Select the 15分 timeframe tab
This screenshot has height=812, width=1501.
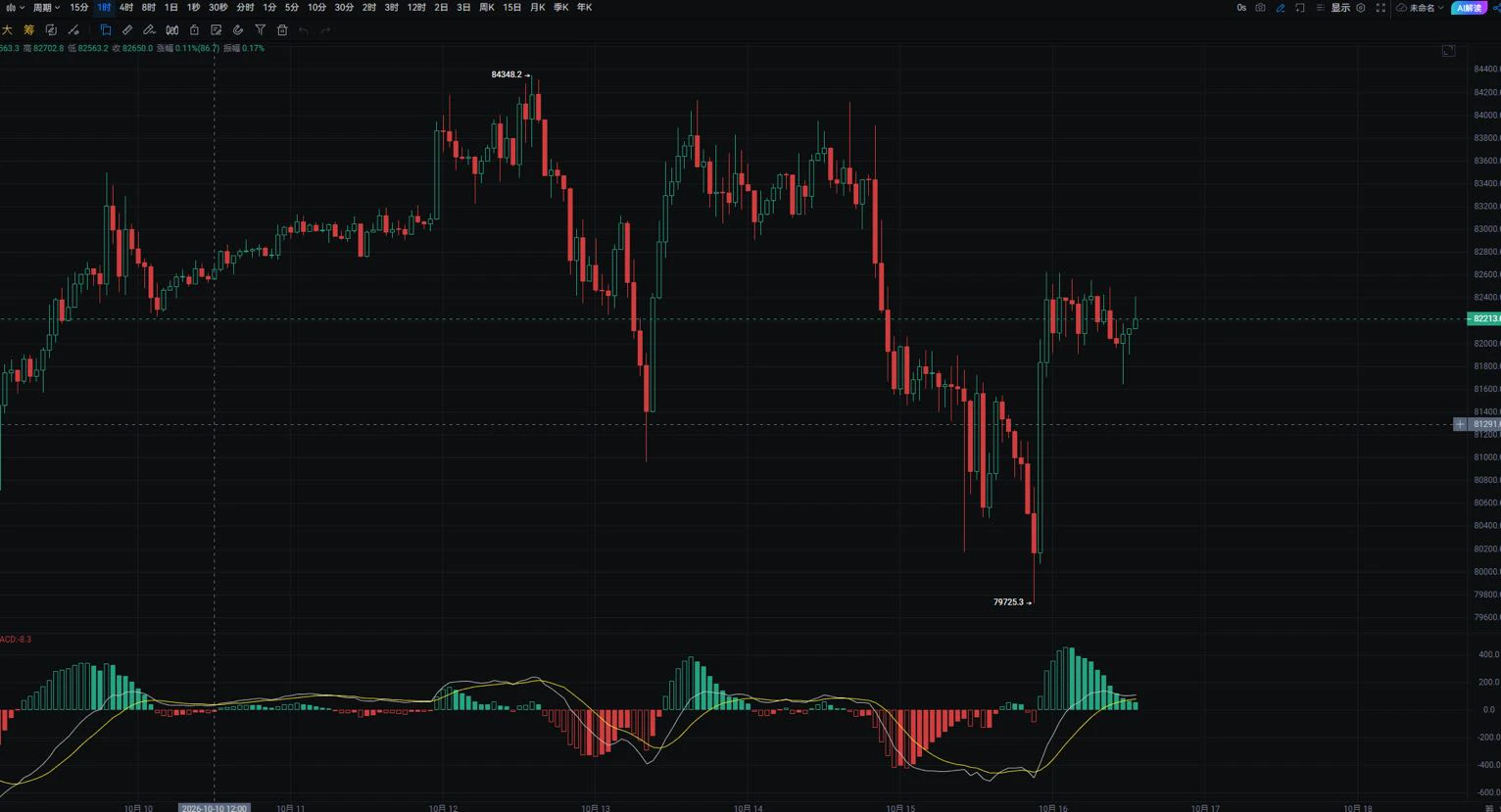point(79,8)
